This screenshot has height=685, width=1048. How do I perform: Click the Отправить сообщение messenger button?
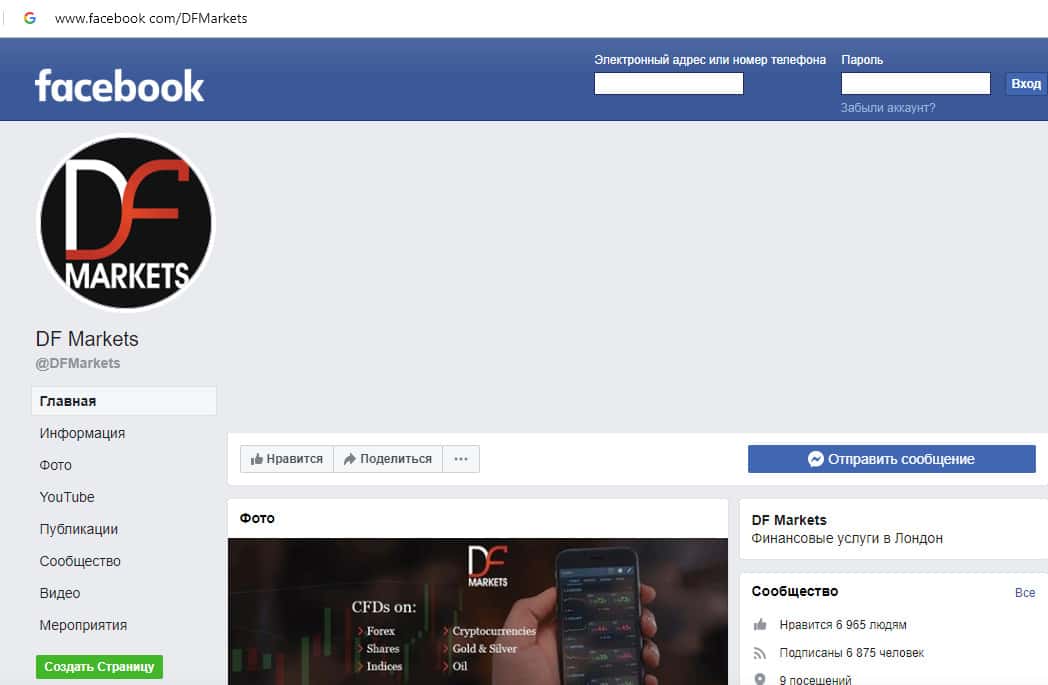point(892,459)
